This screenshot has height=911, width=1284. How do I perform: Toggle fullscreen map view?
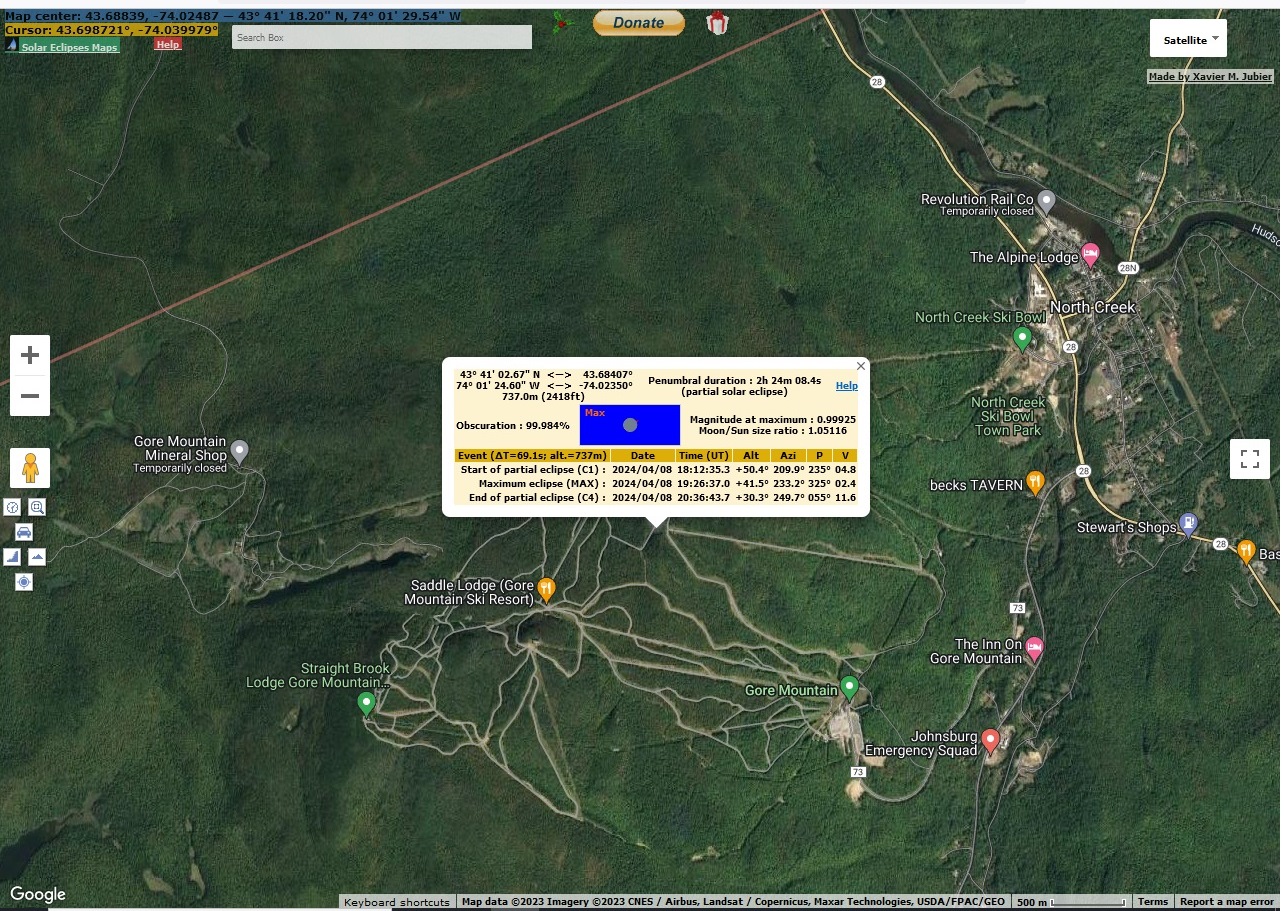click(x=1249, y=459)
